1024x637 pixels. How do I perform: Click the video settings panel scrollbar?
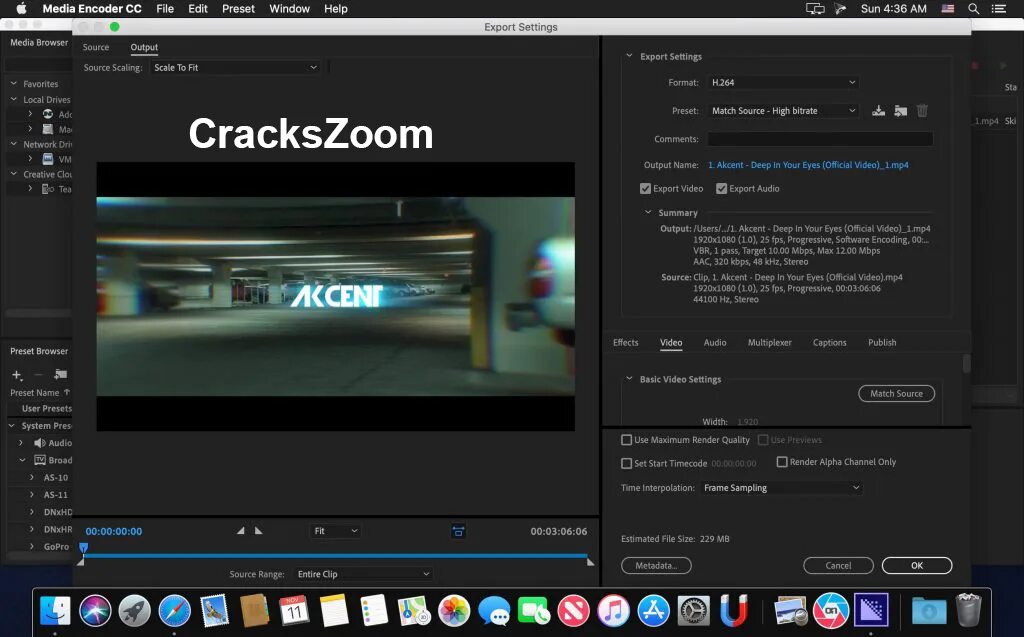pos(966,363)
